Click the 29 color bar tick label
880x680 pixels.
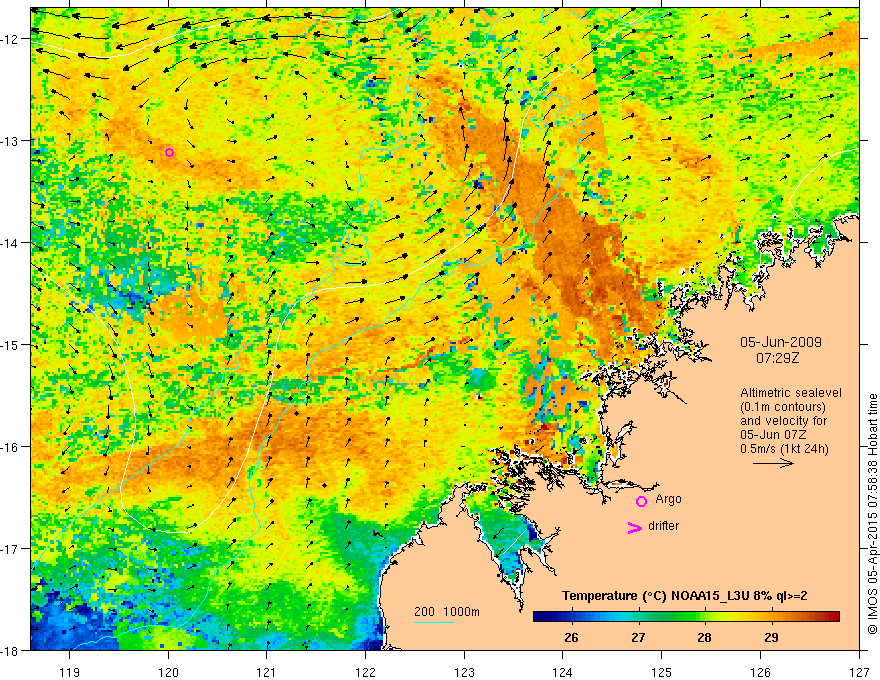(771, 638)
